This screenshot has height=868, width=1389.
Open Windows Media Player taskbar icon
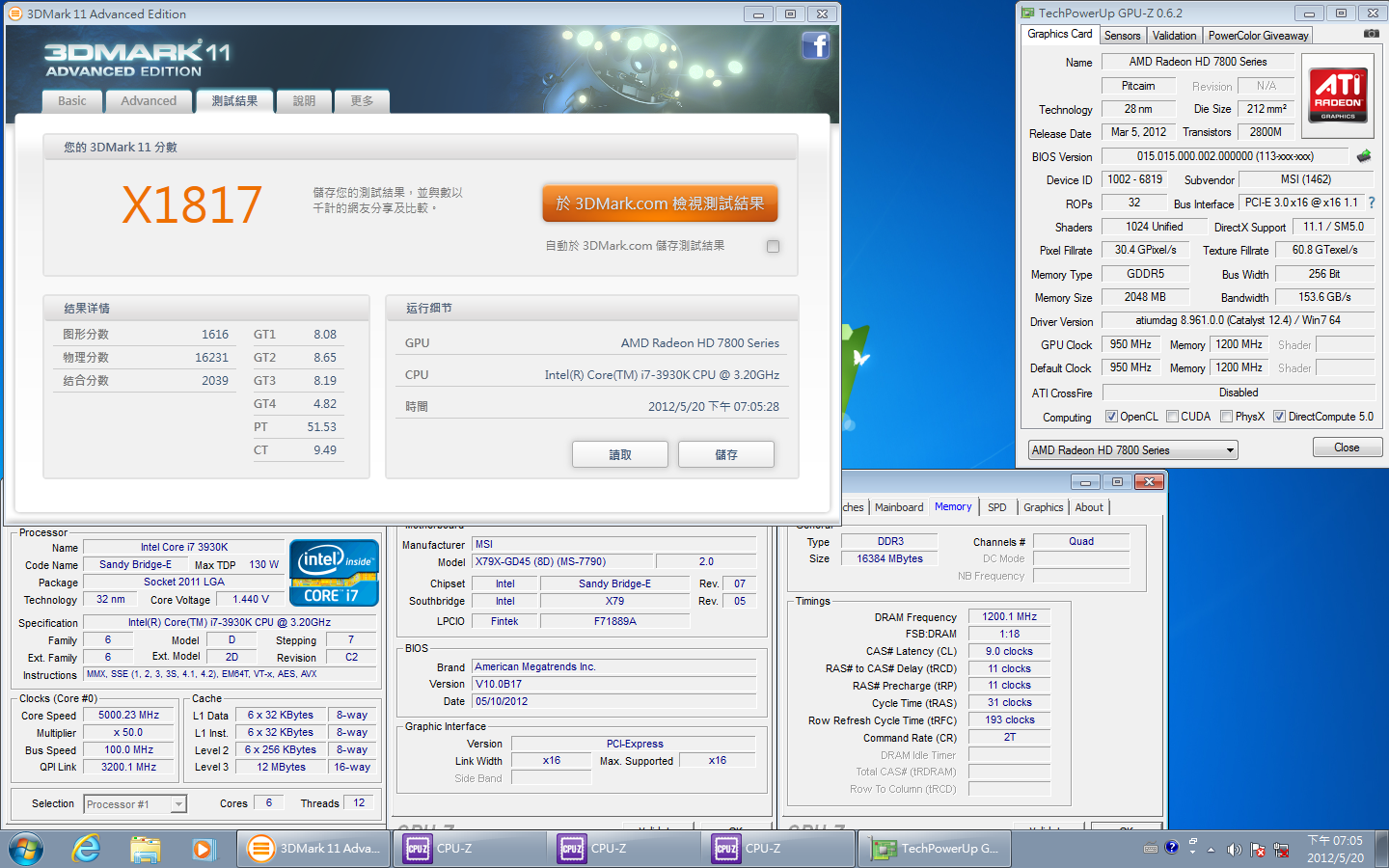[203, 849]
